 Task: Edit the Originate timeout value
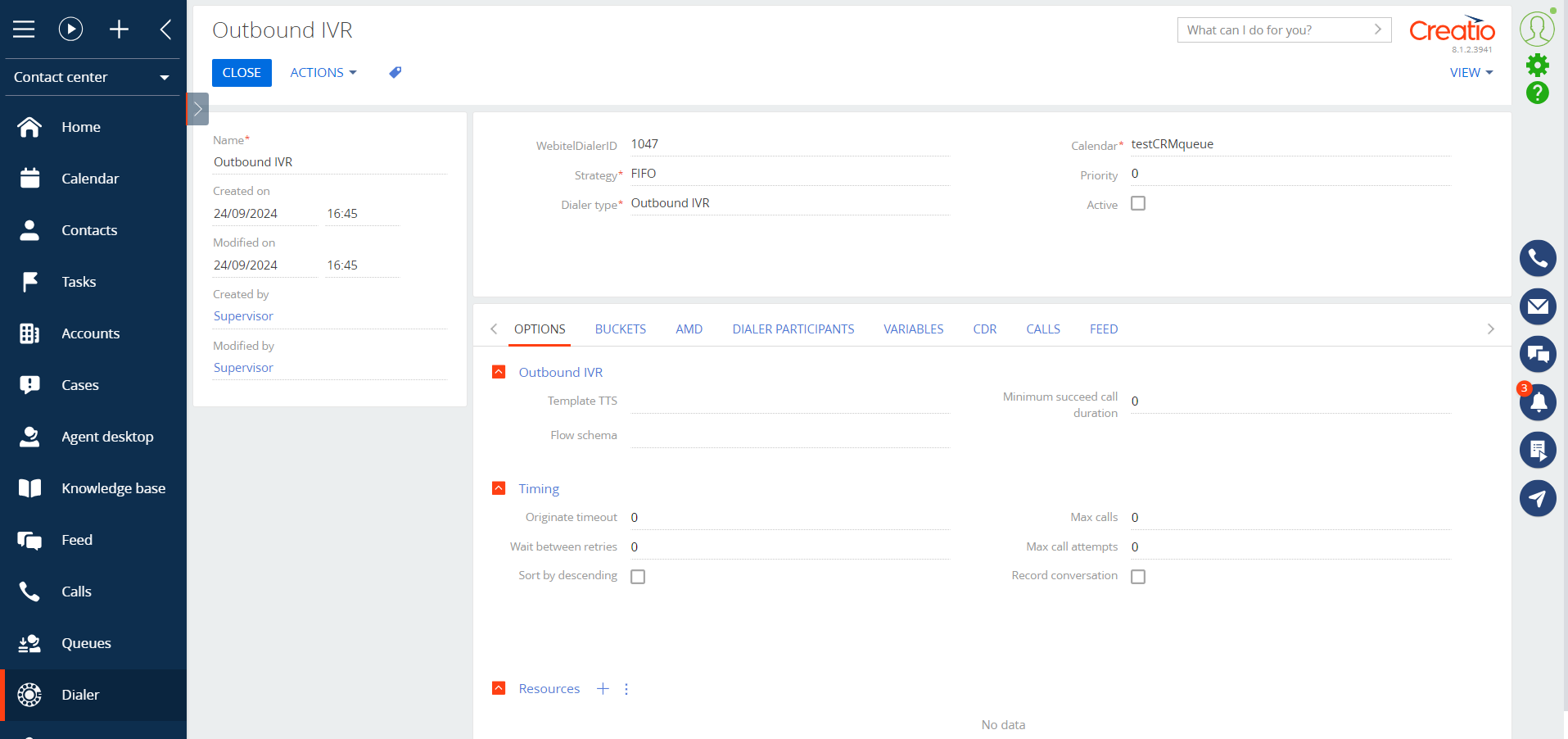click(790, 518)
